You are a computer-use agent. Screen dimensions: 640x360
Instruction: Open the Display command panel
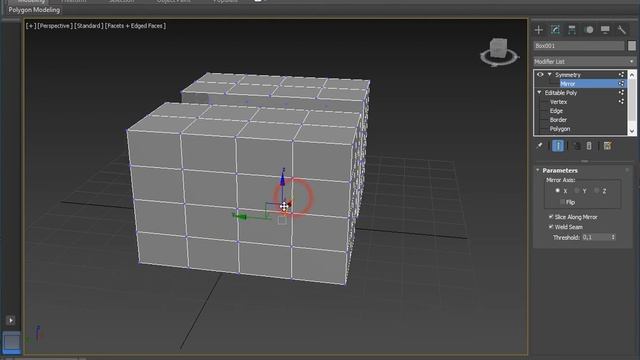[605, 29]
